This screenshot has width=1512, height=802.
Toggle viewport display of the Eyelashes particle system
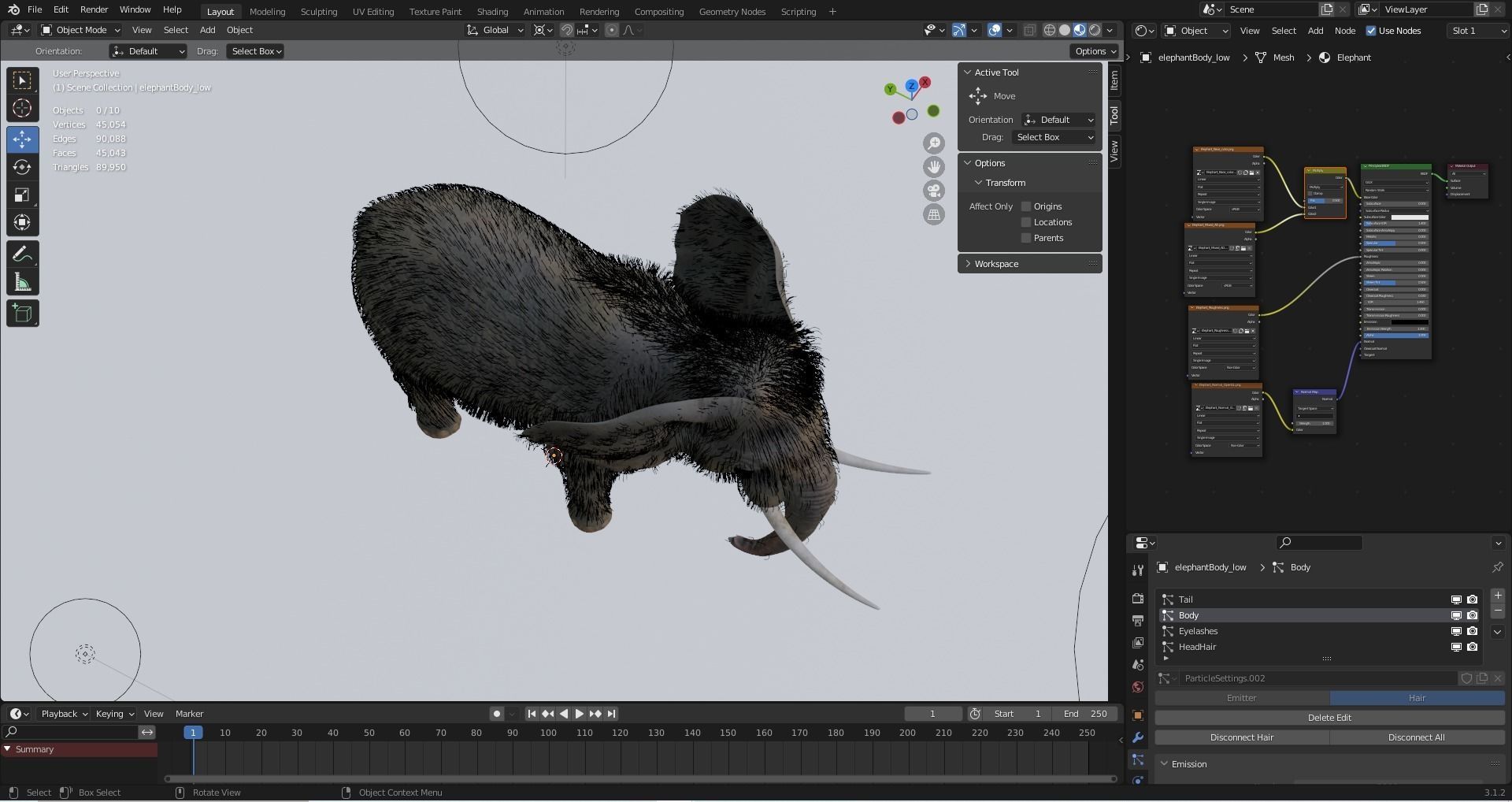(1456, 631)
